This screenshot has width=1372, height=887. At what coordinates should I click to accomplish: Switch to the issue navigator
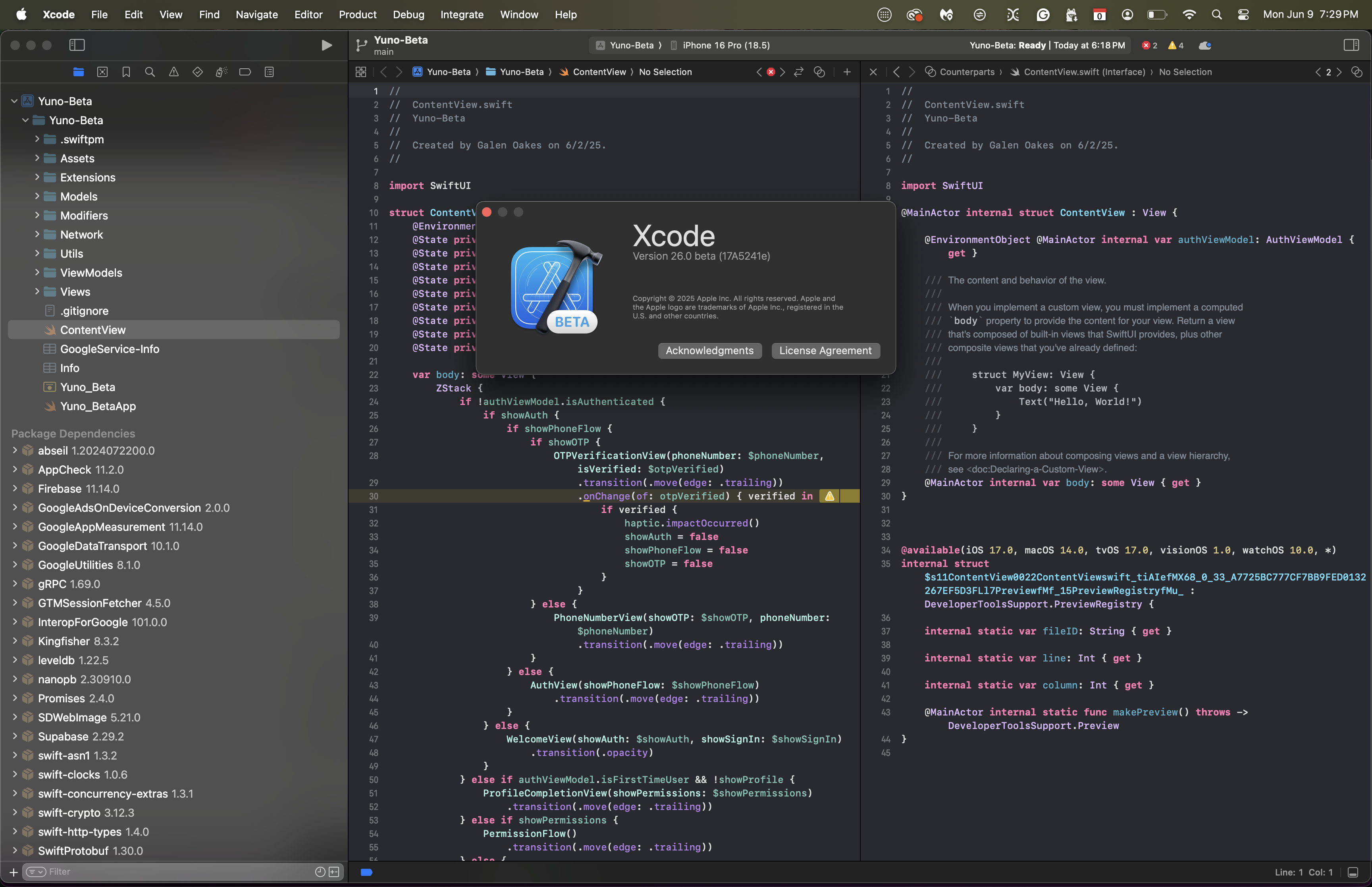pos(174,72)
